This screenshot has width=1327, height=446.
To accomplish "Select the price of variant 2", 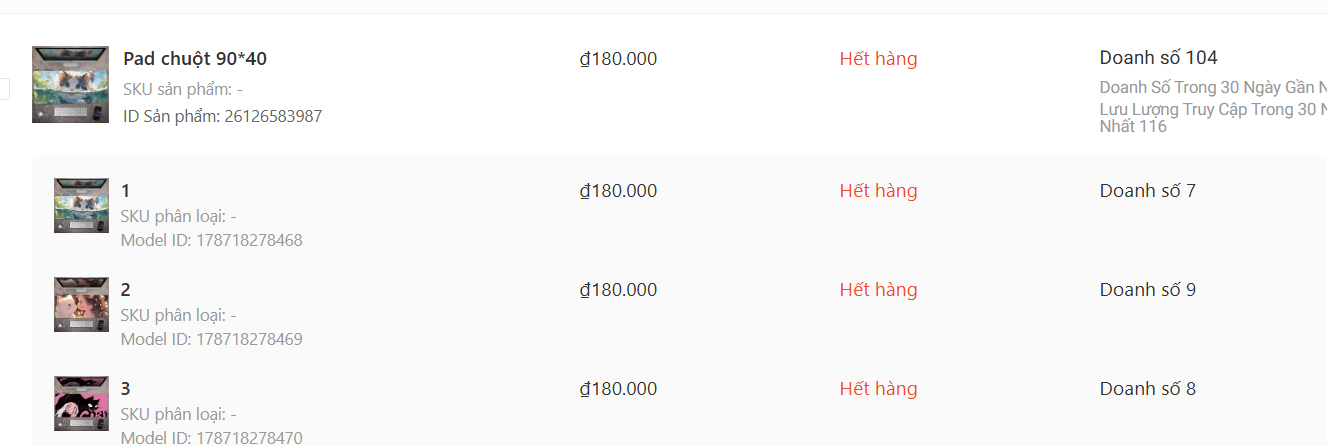I will tap(618, 290).
